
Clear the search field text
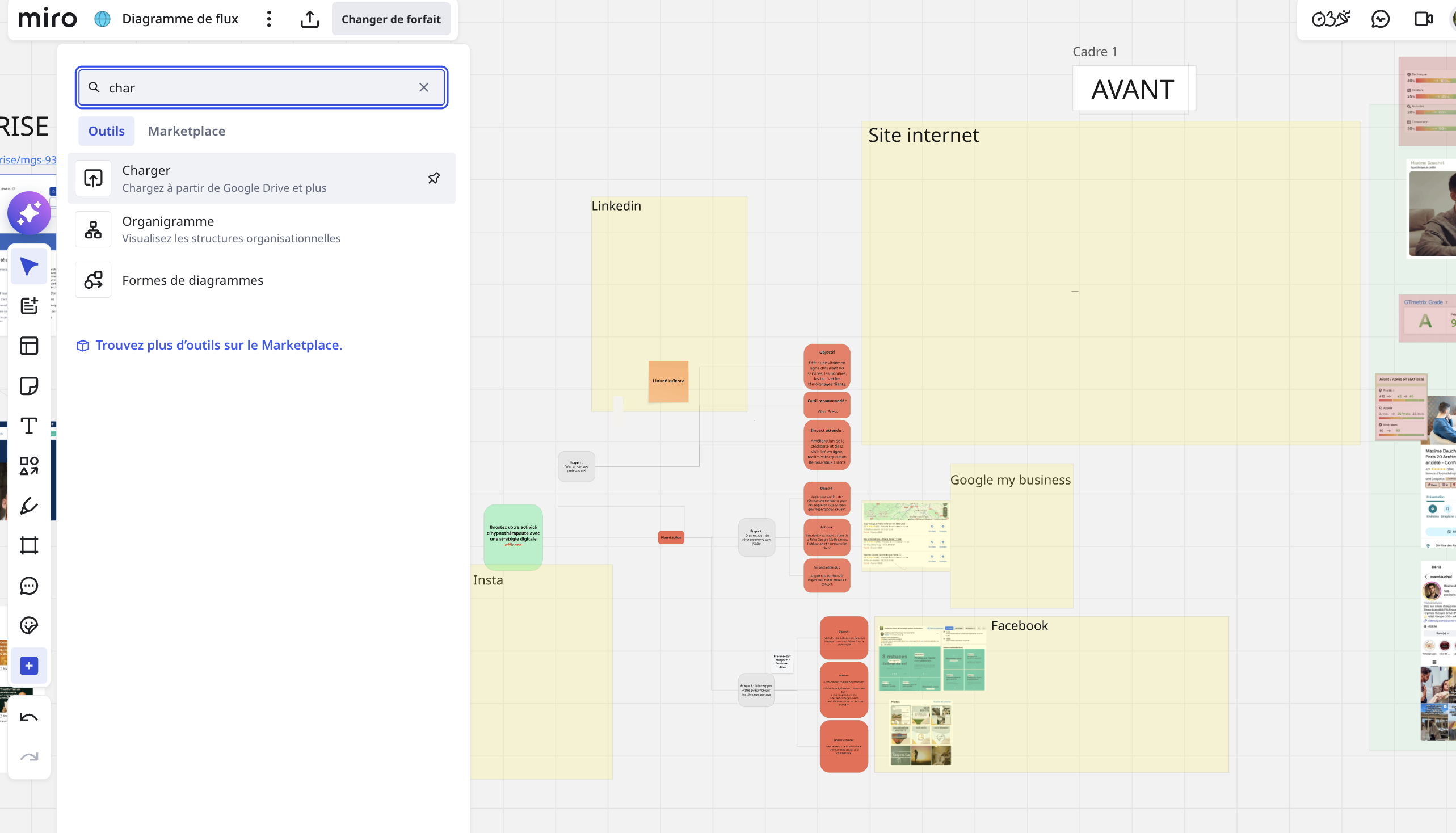pyautogui.click(x=423, y=87)
